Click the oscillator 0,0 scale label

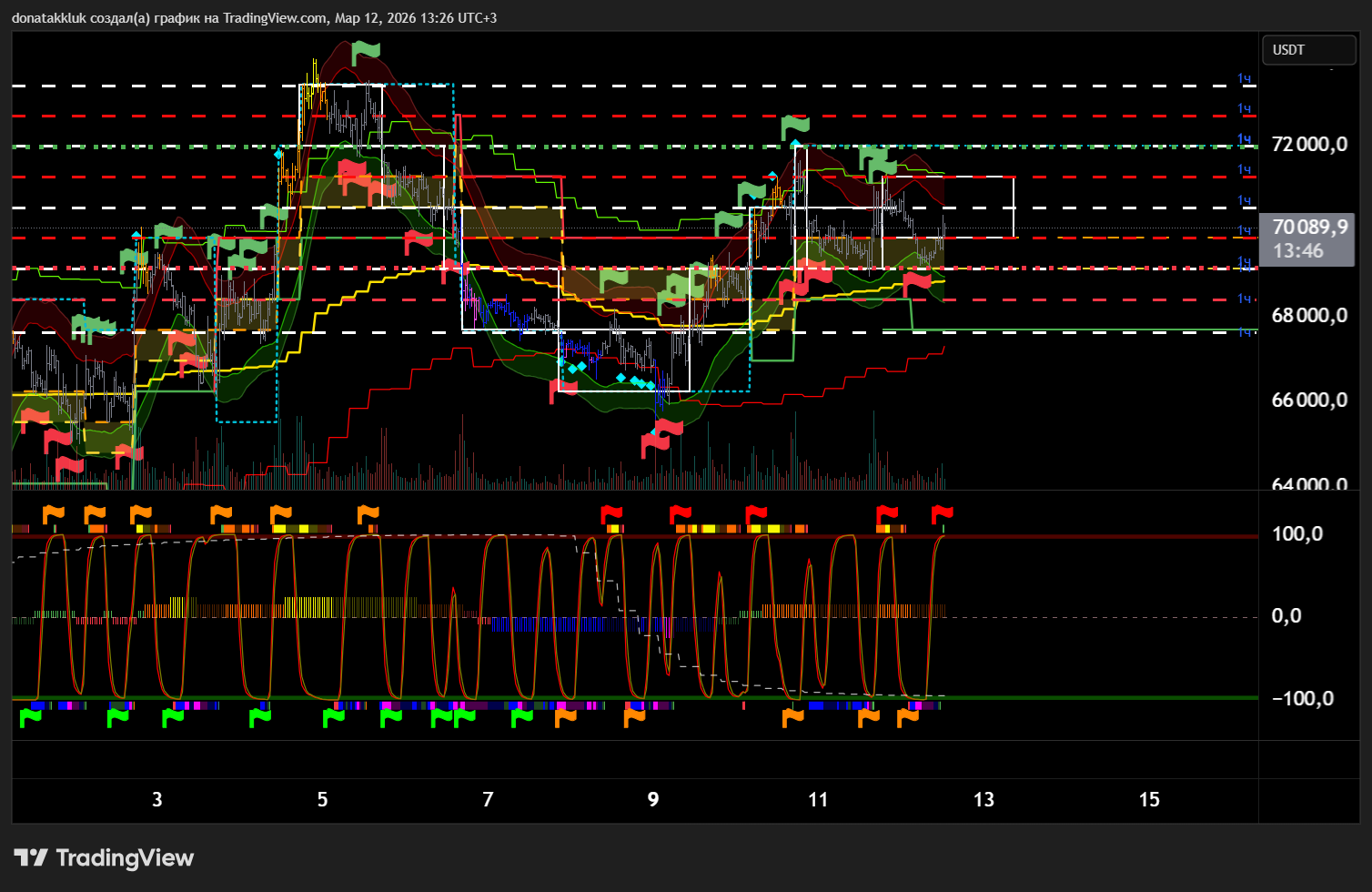pos(1286,616)
